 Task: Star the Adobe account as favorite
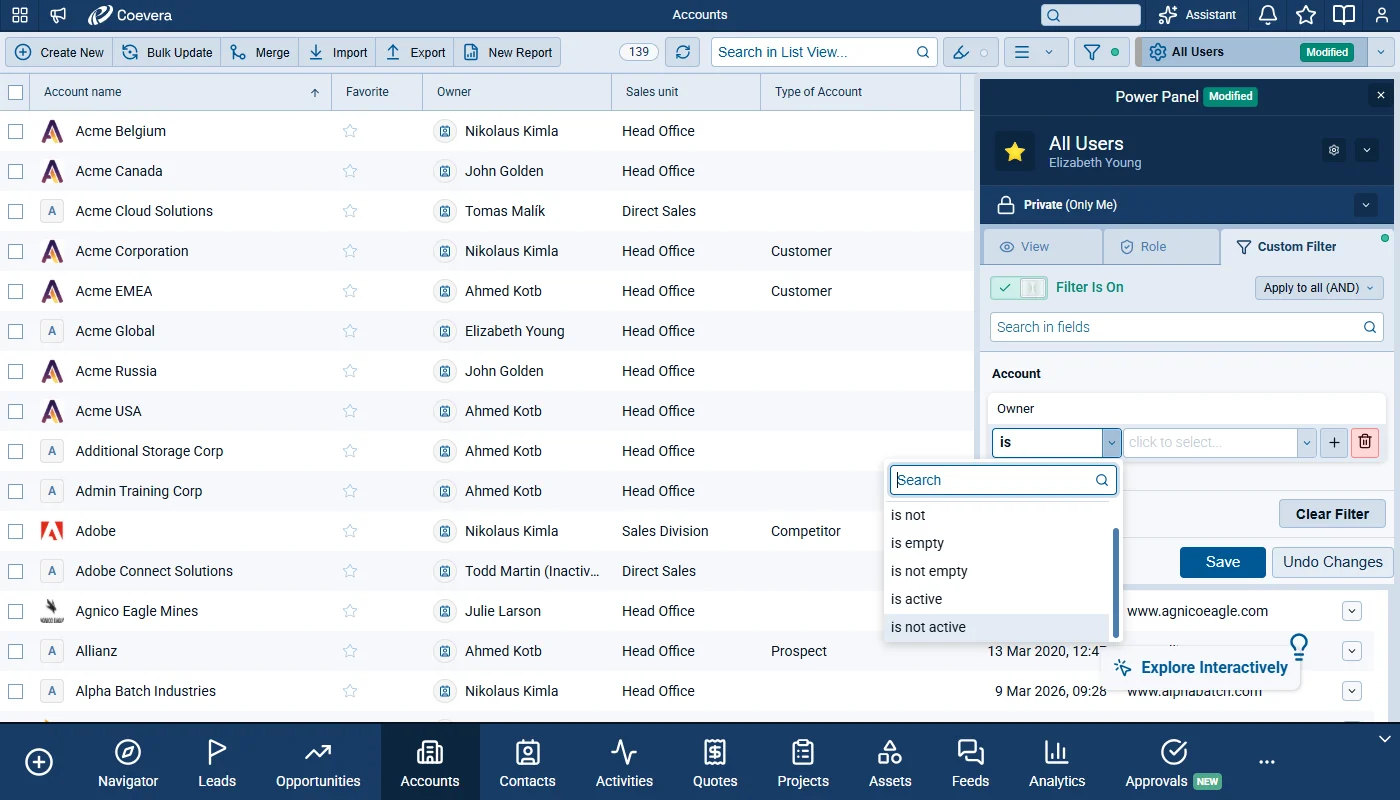click(350, 531)
